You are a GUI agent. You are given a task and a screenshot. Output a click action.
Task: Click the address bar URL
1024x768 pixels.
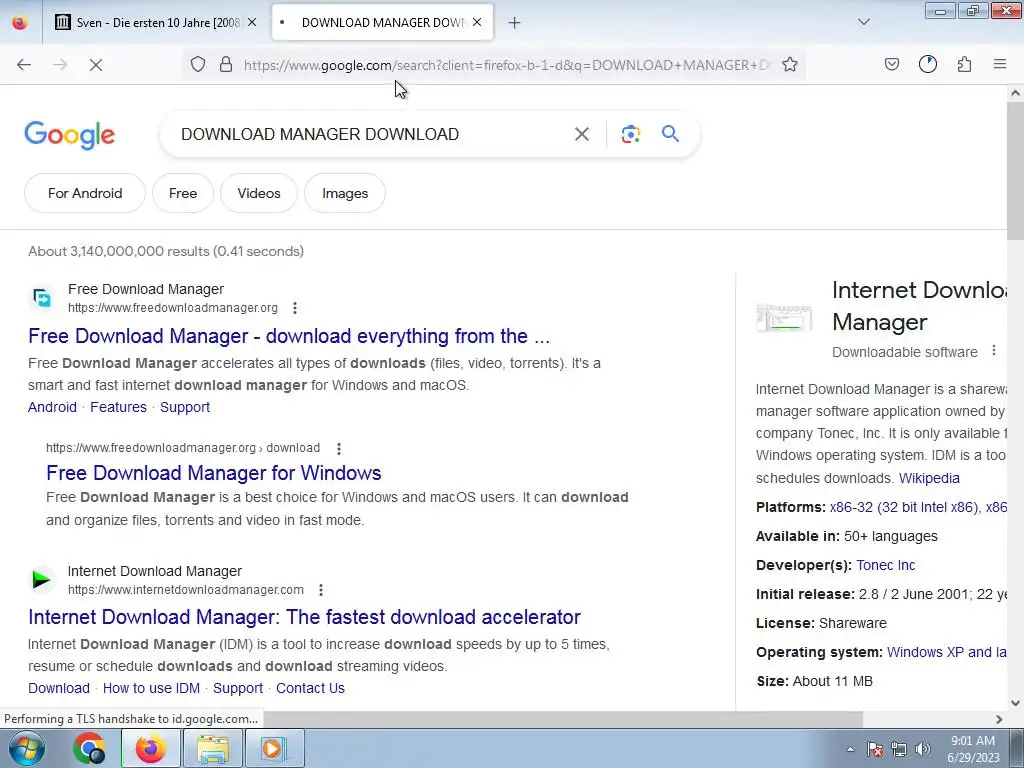[x=507, y=65]
